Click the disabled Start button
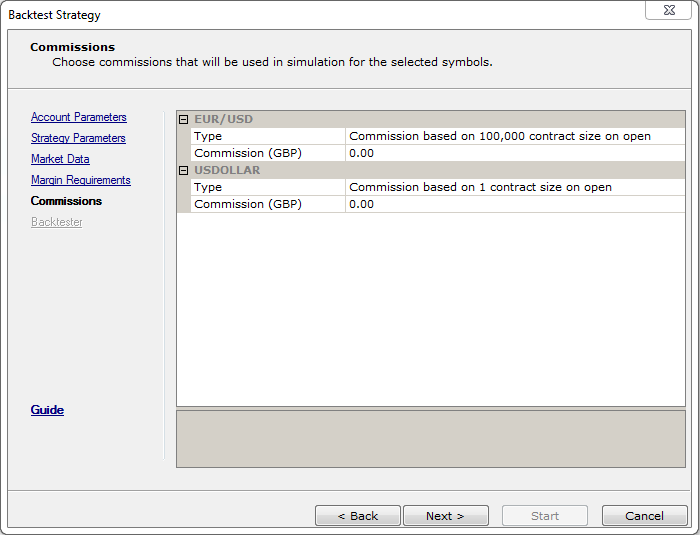Screen dimensions: 700x535 pos(545,516)
